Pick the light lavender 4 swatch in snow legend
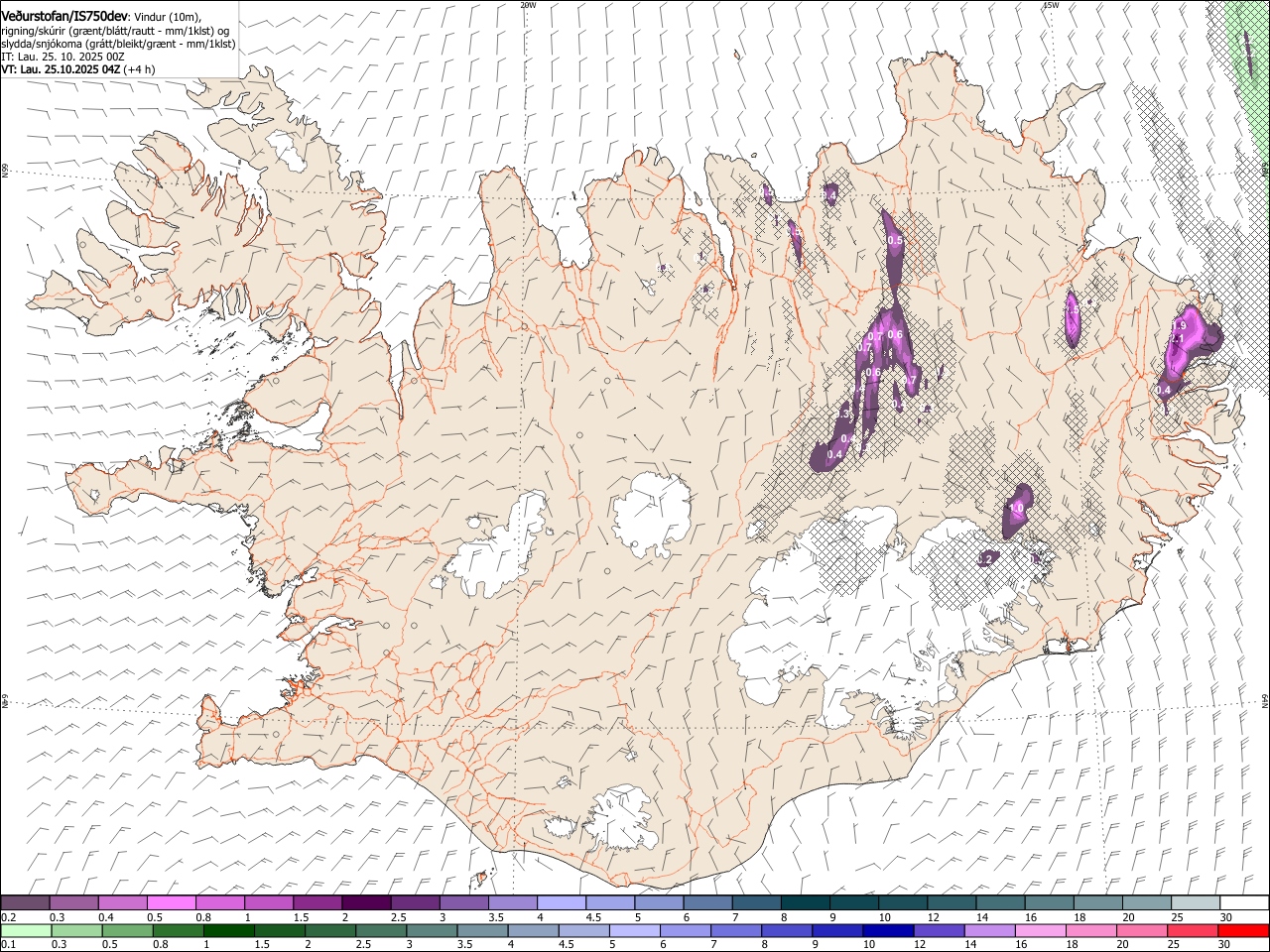The image size is (1270, 952). coord(562,902)
